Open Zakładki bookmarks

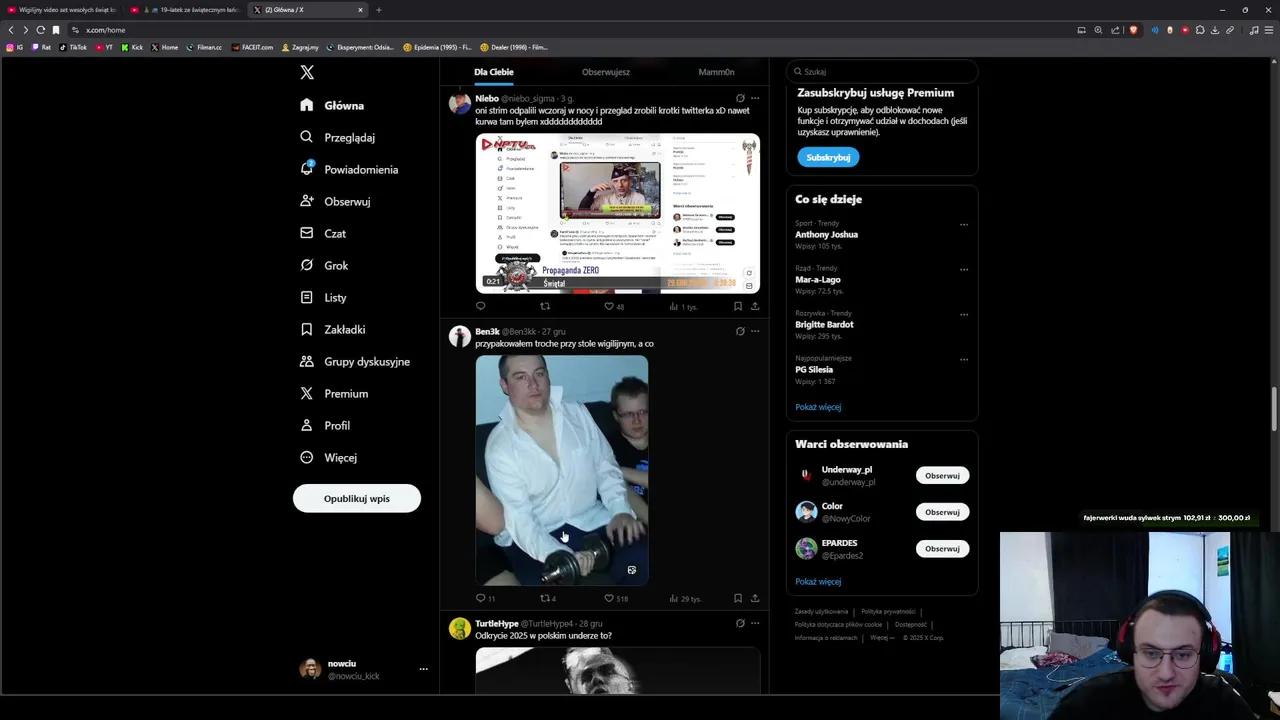[x=332, y=329]
